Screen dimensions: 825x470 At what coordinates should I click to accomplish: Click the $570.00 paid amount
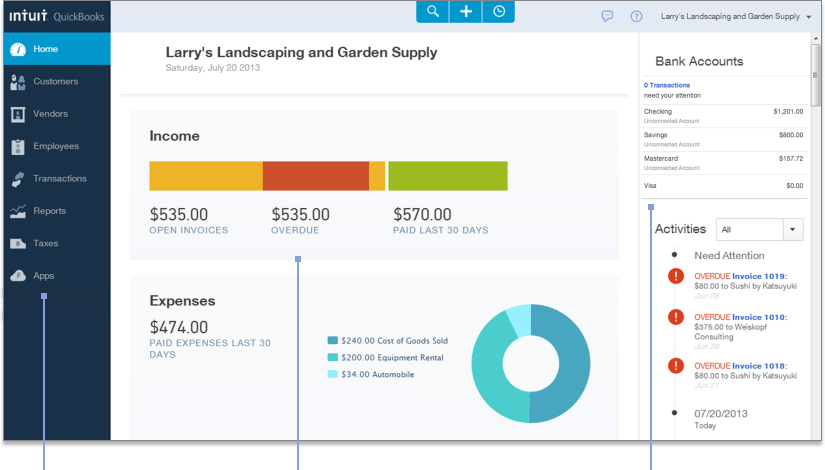[422, 215]
